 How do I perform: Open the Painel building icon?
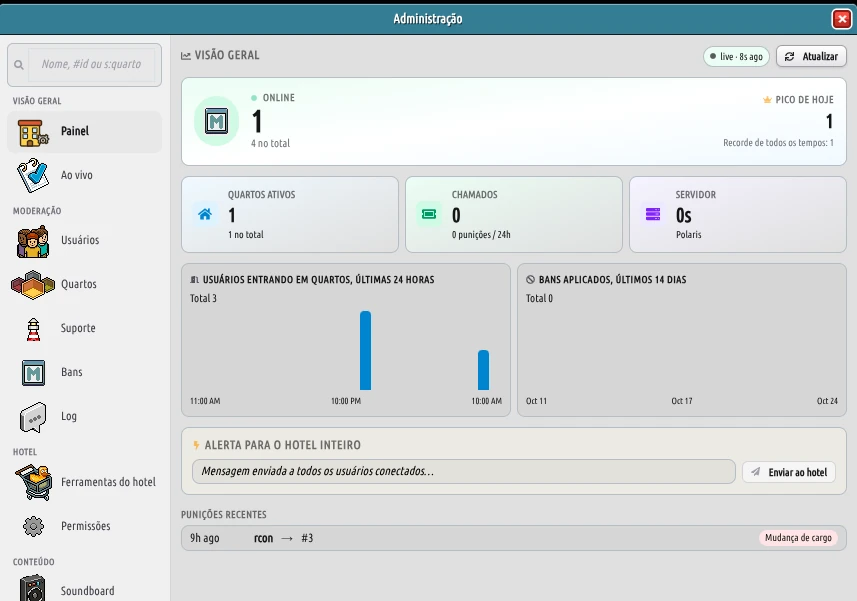coord(33,132)
